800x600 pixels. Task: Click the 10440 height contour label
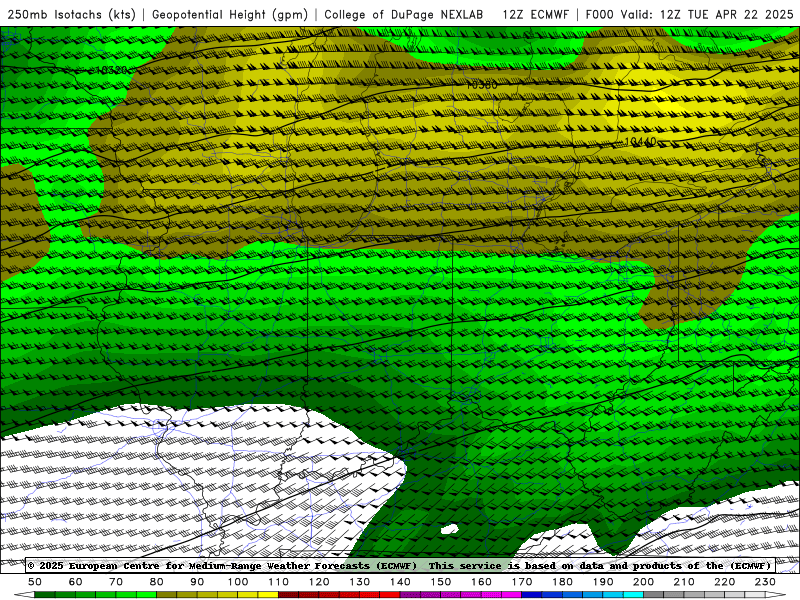pyautogui.click(x=640, y=141)
